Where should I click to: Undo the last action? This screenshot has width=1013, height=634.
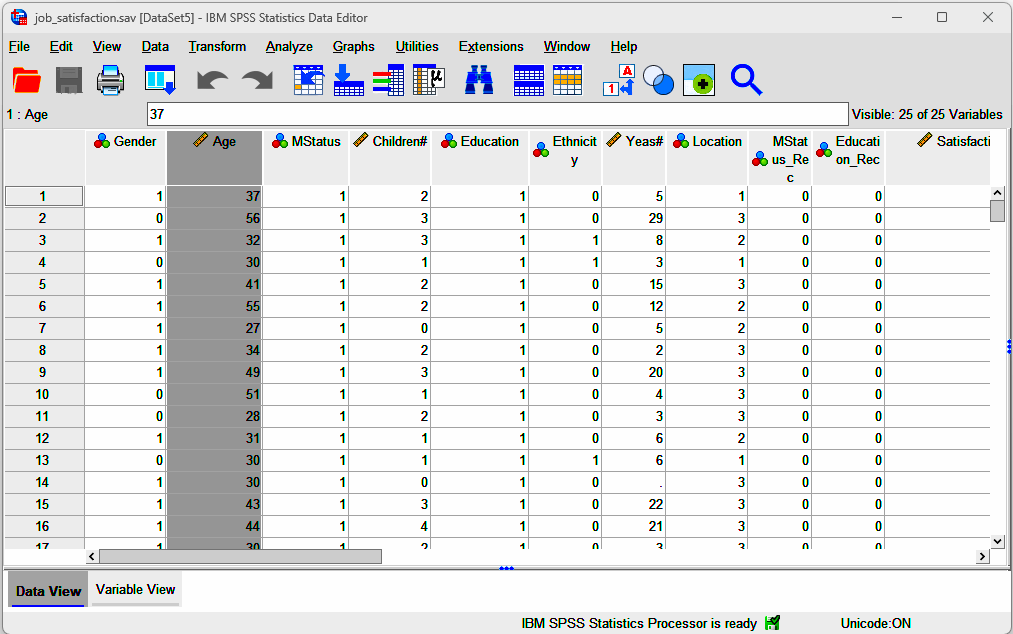(x=212, y=79)
